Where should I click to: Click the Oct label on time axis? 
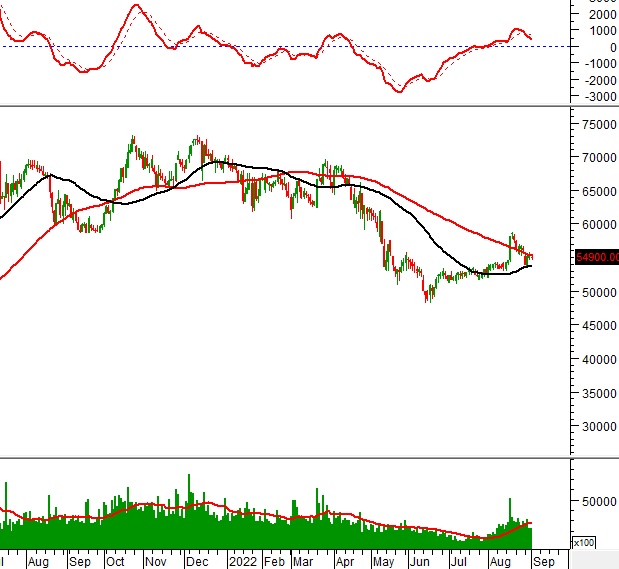coord(115,561)
